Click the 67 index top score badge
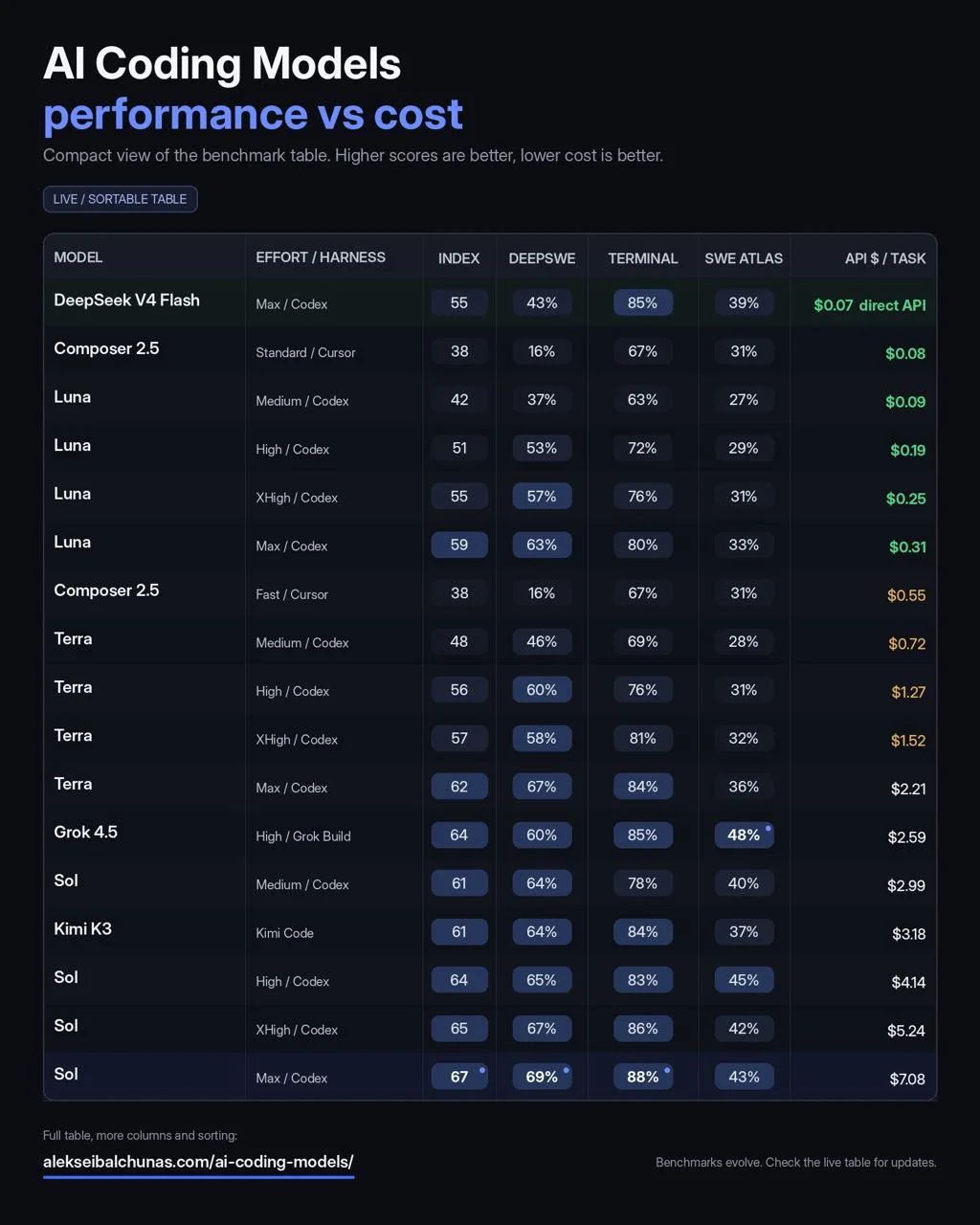Screen dimensions: 980x1225 coord(459,1077)
